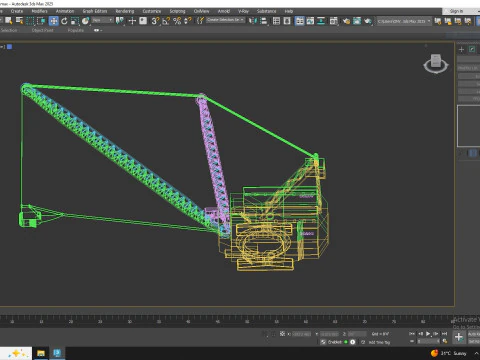Toggle the 3D Snaps button
Screen dimensions: 480x360
tap(155, 21)
